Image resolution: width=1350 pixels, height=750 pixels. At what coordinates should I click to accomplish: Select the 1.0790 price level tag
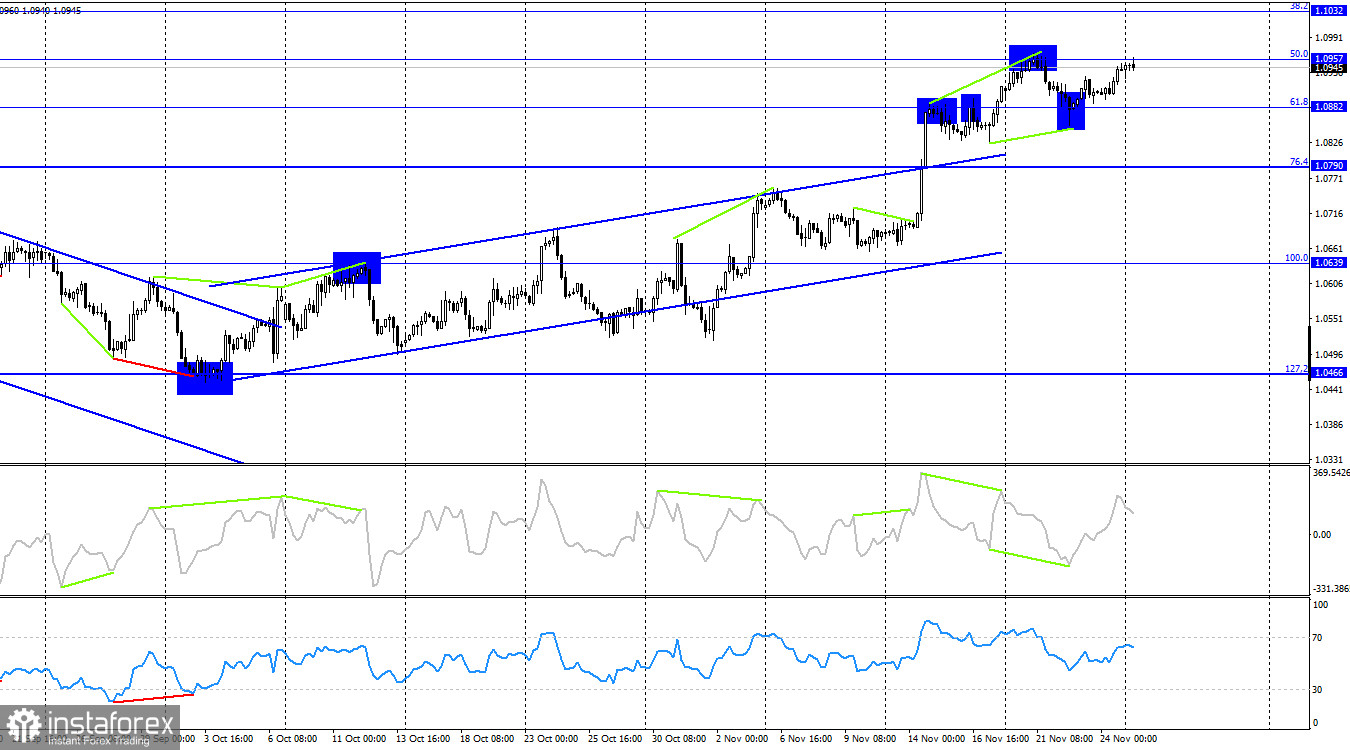tap(1329, 167)
